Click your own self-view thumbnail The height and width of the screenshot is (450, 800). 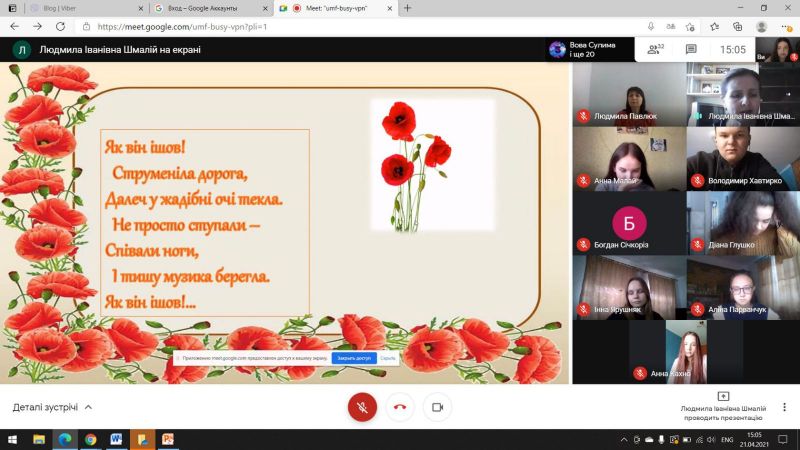click(778, 49)
